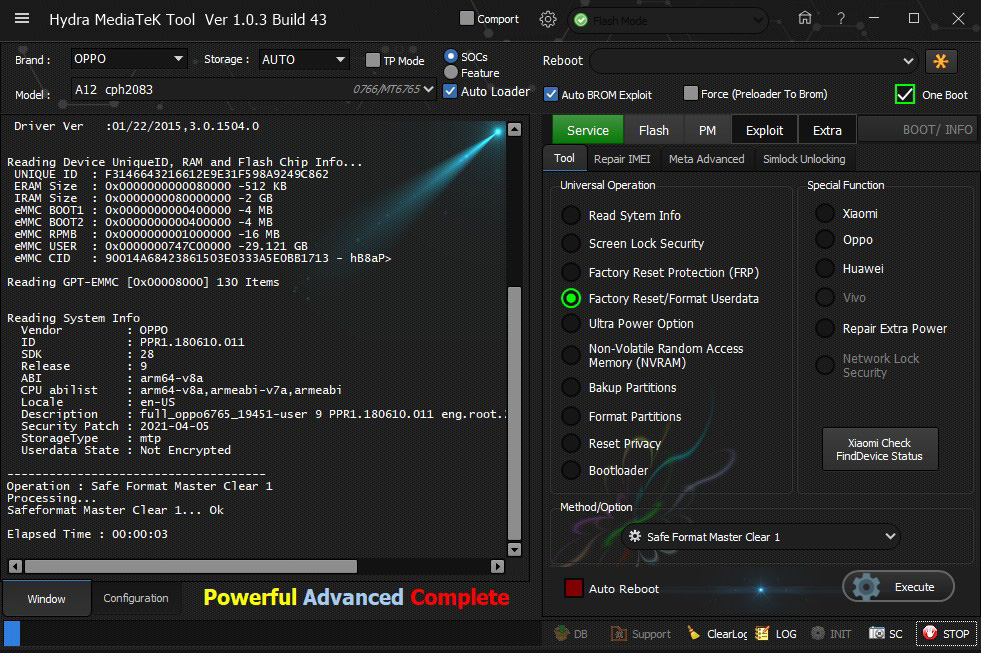Enable the Comport checkbox
Image resolution: width=981 pixels, height=653 pixels.
467,18
